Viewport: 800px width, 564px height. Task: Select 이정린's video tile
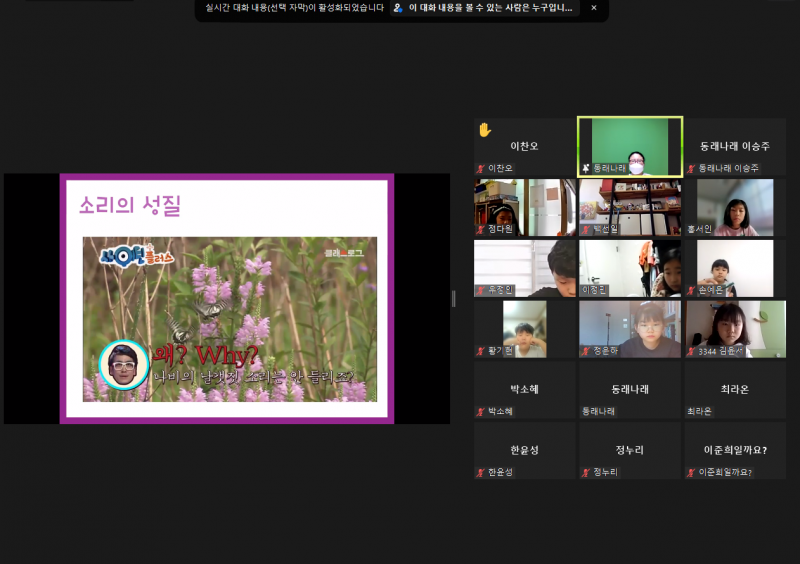click(630, 268)
